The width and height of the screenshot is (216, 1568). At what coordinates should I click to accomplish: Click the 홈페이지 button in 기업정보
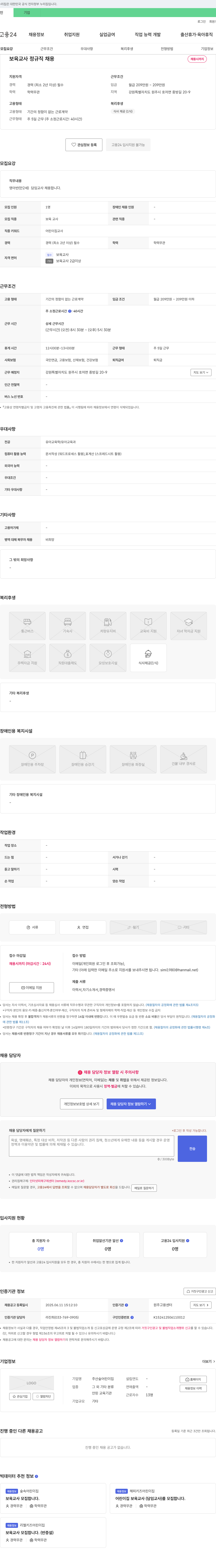pos(193,1379)
